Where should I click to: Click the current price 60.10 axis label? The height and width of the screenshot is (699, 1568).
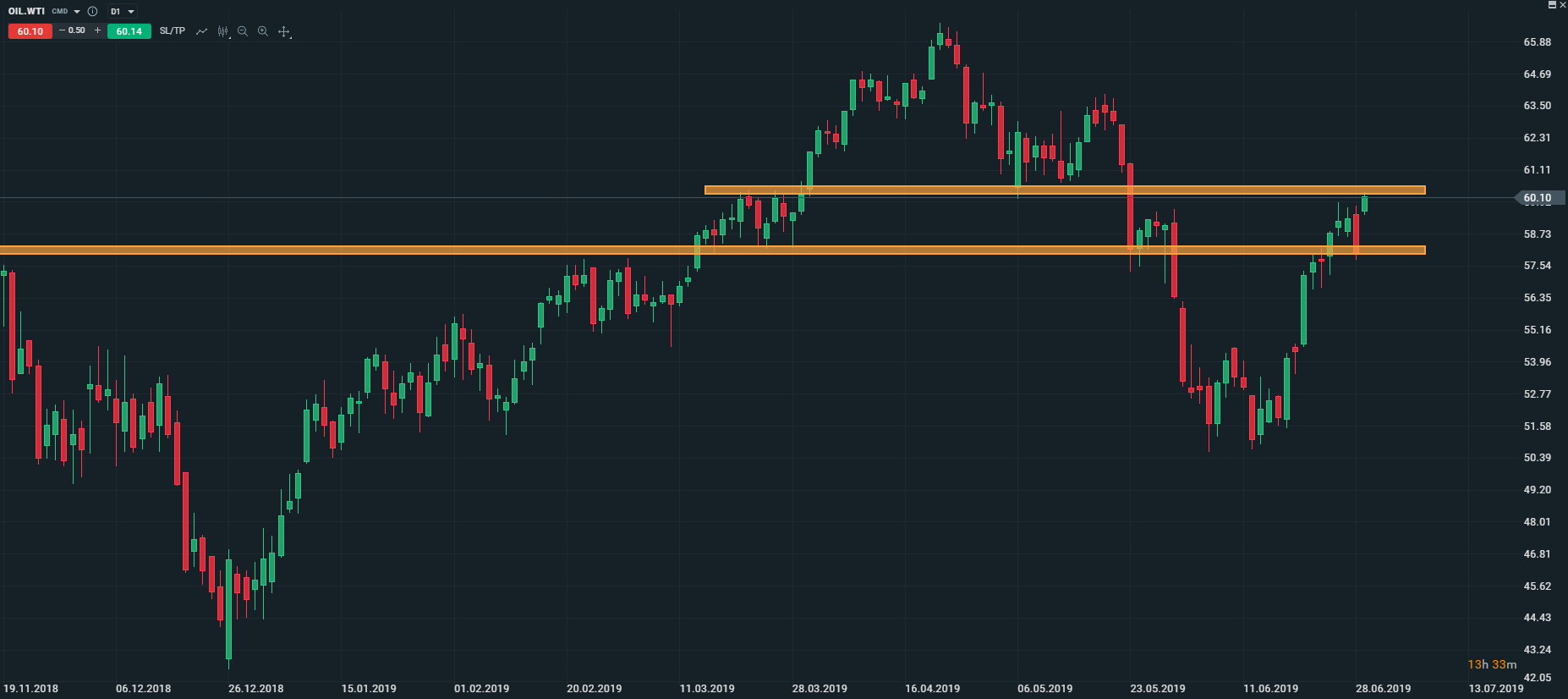click(1538, 198)
